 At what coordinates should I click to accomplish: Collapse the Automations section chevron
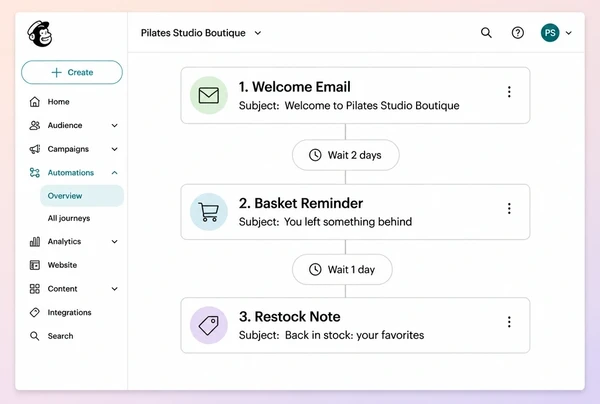point(114,173)
